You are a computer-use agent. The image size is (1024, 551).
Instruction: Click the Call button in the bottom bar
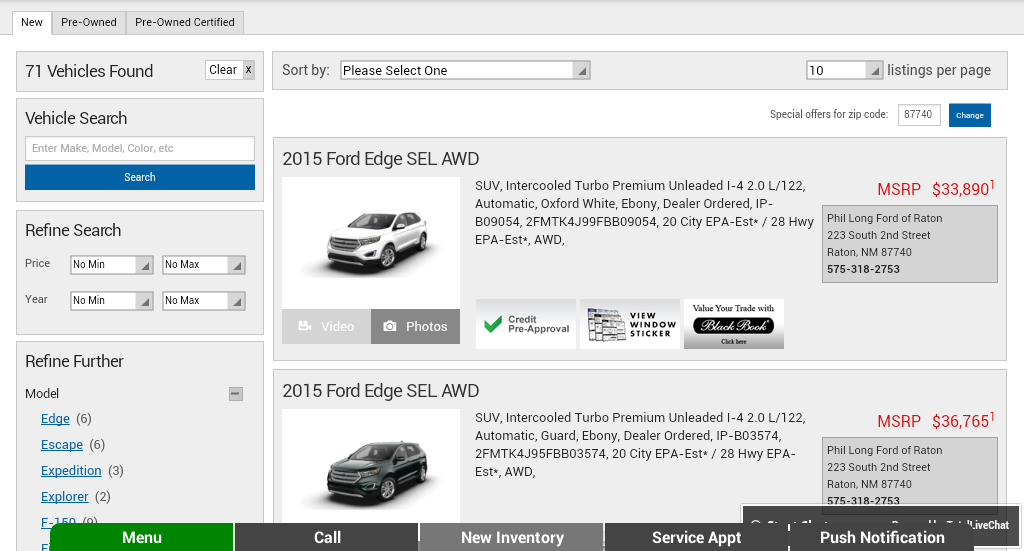[x=327, y=537]
